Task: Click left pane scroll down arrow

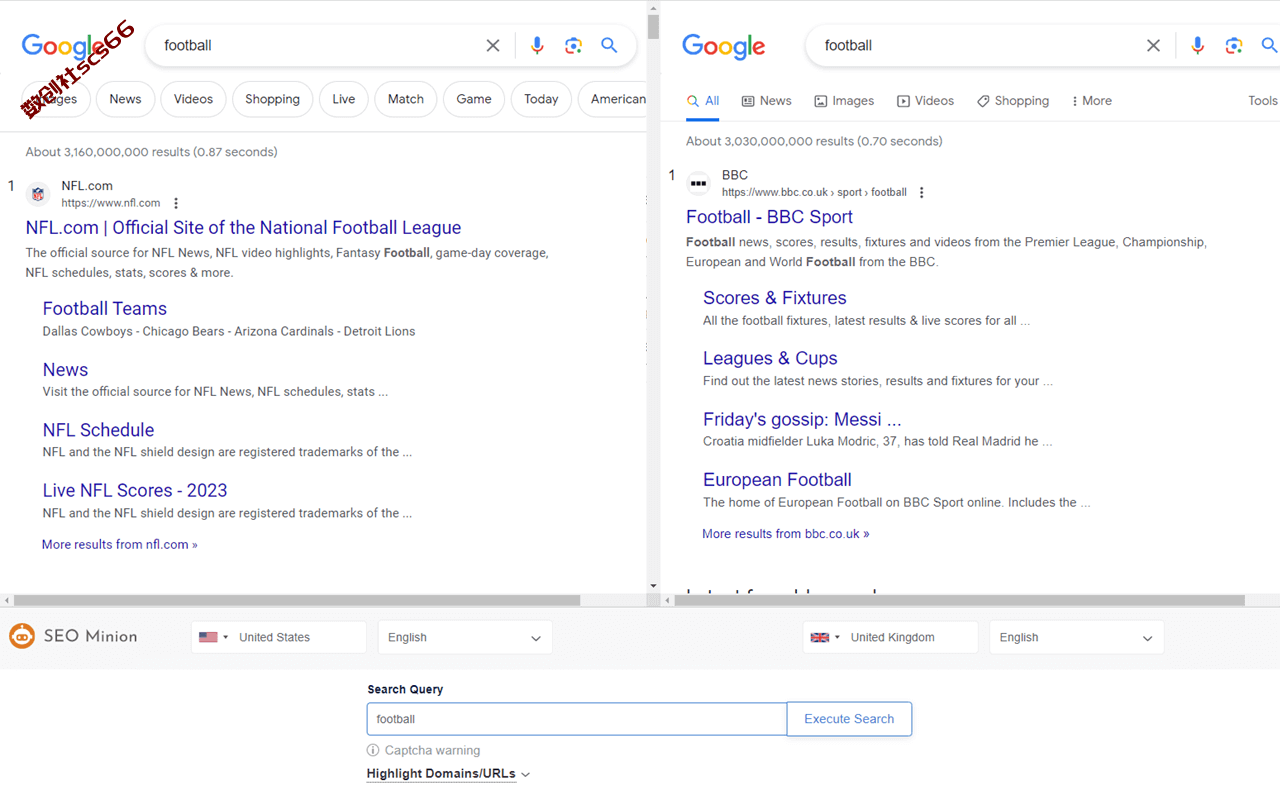Action: 653,586
